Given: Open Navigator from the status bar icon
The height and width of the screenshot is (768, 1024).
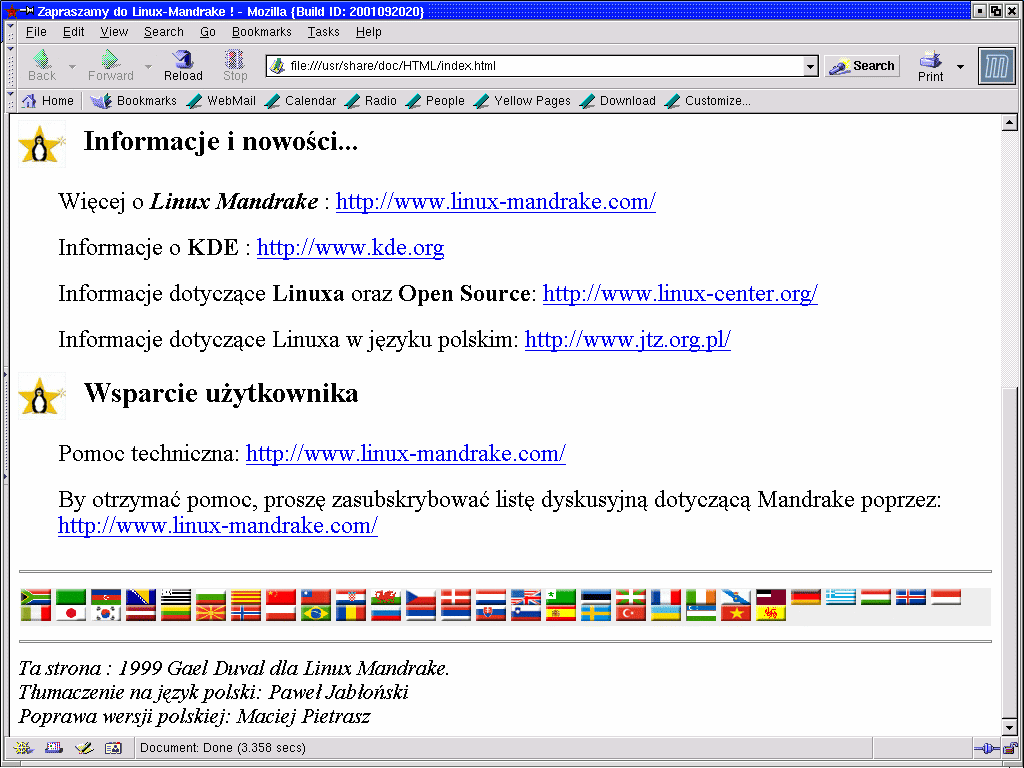Looking at the screenshot, I should click(24, 748).
